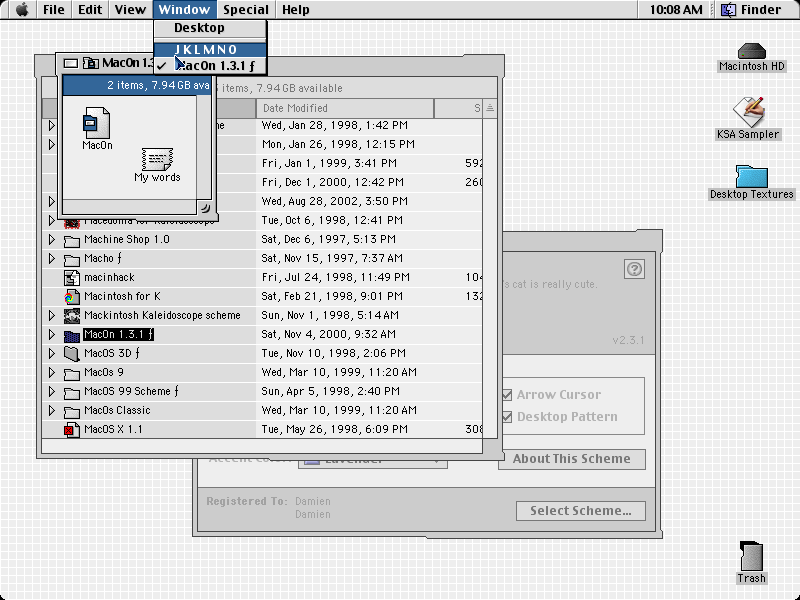800x600 pixels.
Task: Toggle the Arrow Cursor checkbox in Kaleidoscope
Action: point(507,395)
